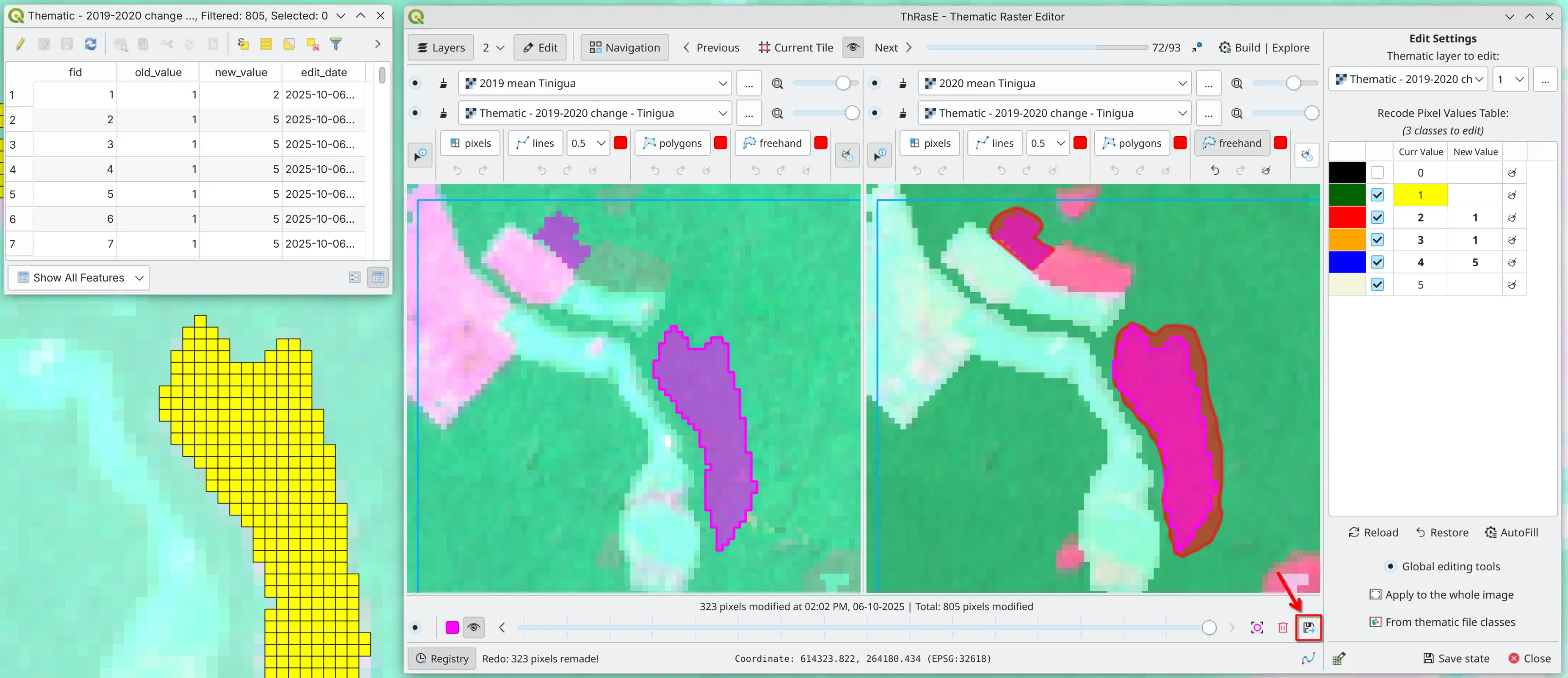Click the new_value column header
Image resolution: width=1568 pixels, height=678 pixels.
pos(241,72)
